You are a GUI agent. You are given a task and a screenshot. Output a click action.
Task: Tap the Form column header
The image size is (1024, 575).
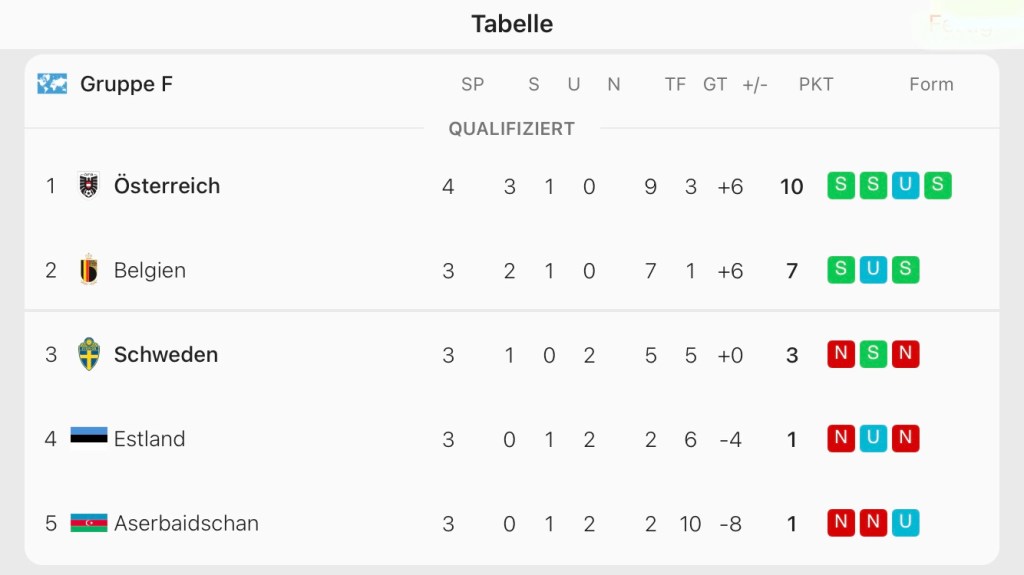point(931,84)
